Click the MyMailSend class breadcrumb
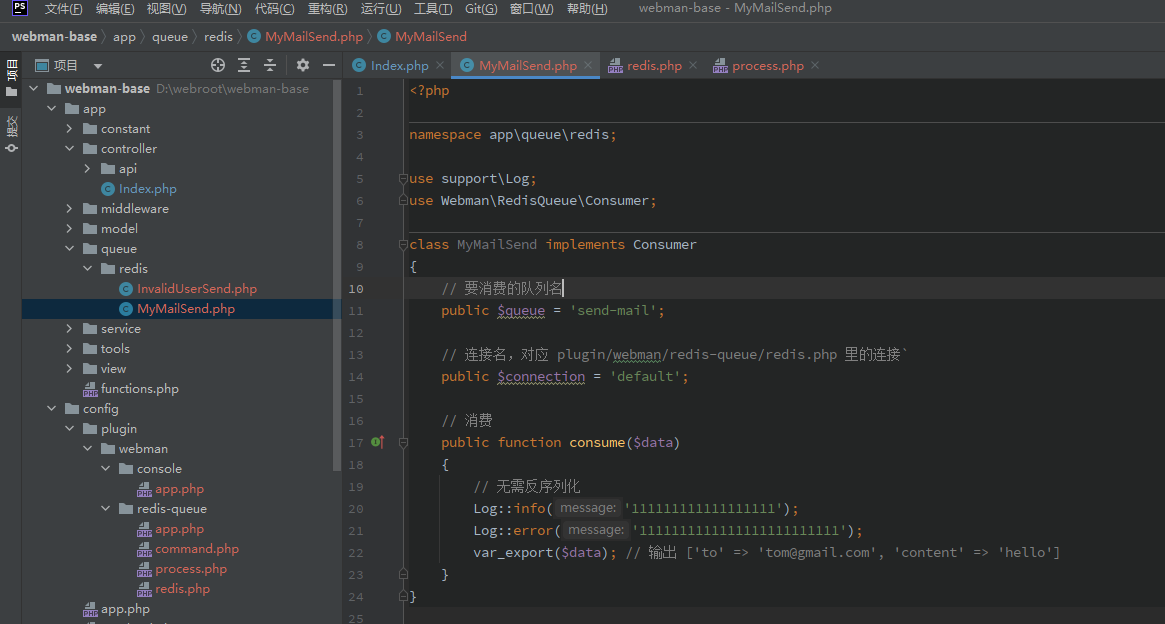Viewport: 1165px width, 624px height. pyautogui.click(x=422, y=36)
